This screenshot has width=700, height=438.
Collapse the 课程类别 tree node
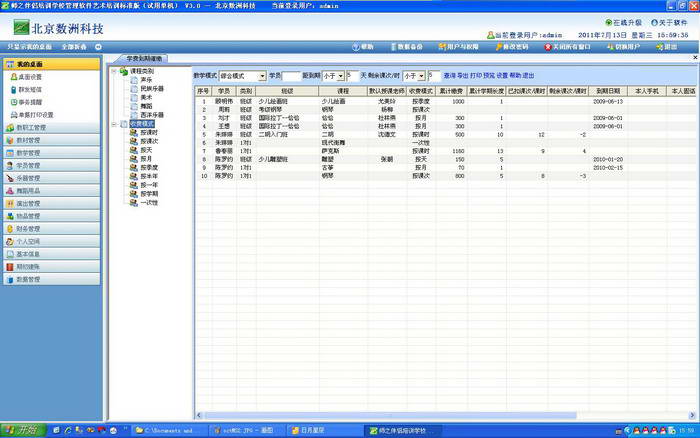pos(114,71)
